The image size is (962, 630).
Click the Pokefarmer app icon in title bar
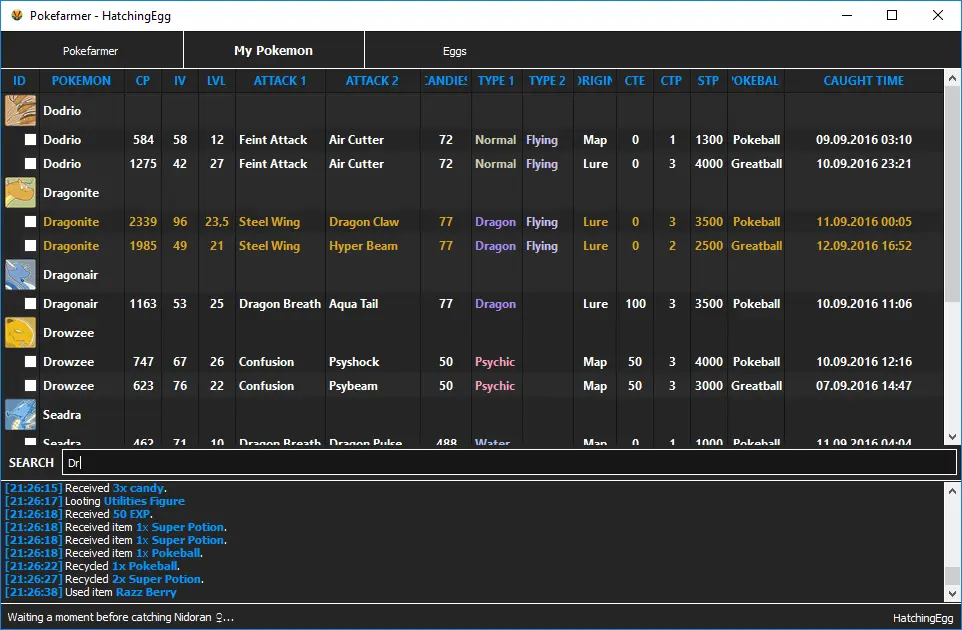click(17, 15)
